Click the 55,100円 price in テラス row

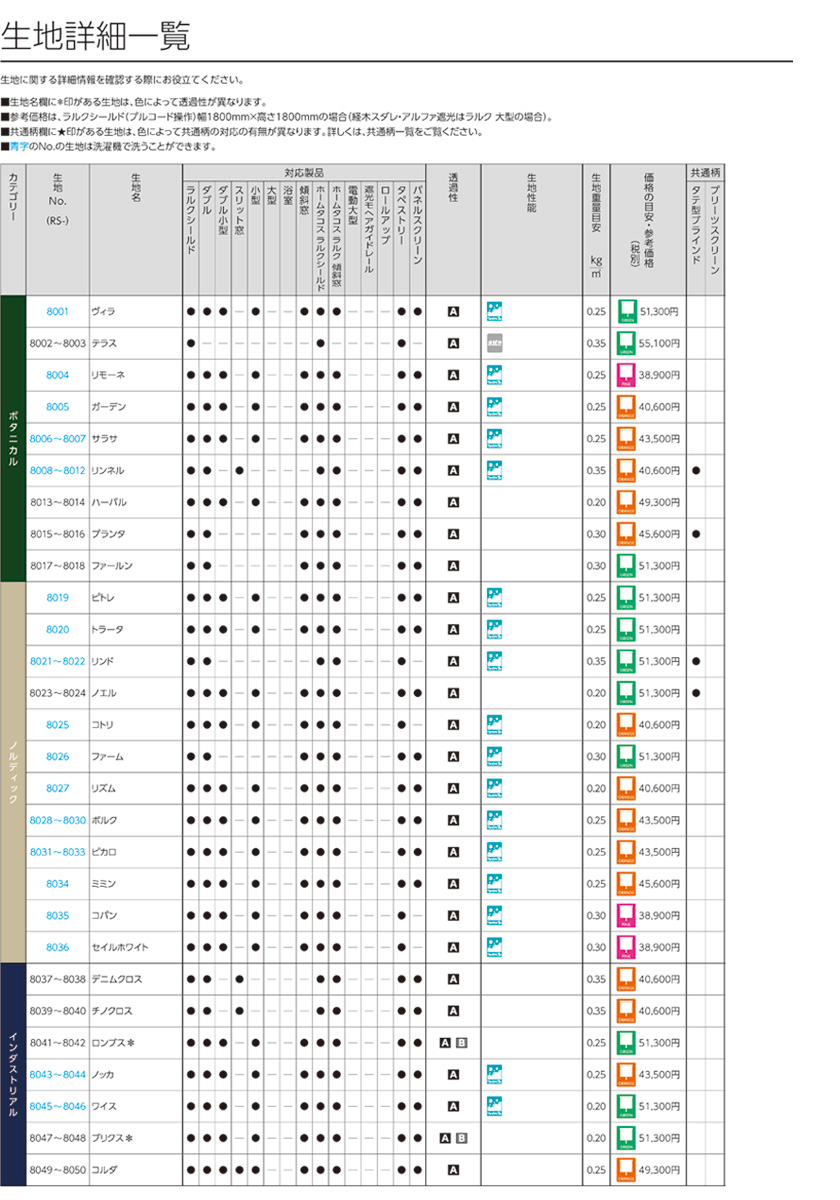pyautogui.click(x=661, y=343)
